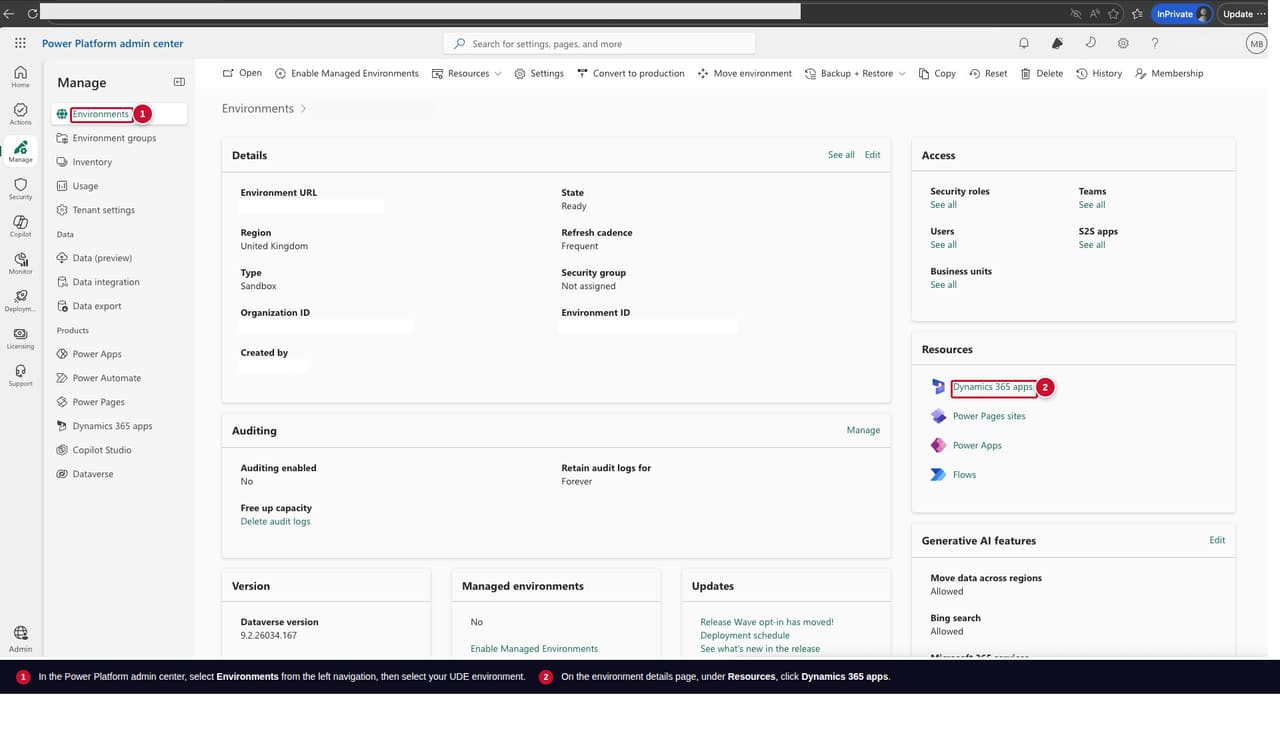Select Data integration in navigation
The height and width of the screenshot is (733, 1280).
pos(106,282)
